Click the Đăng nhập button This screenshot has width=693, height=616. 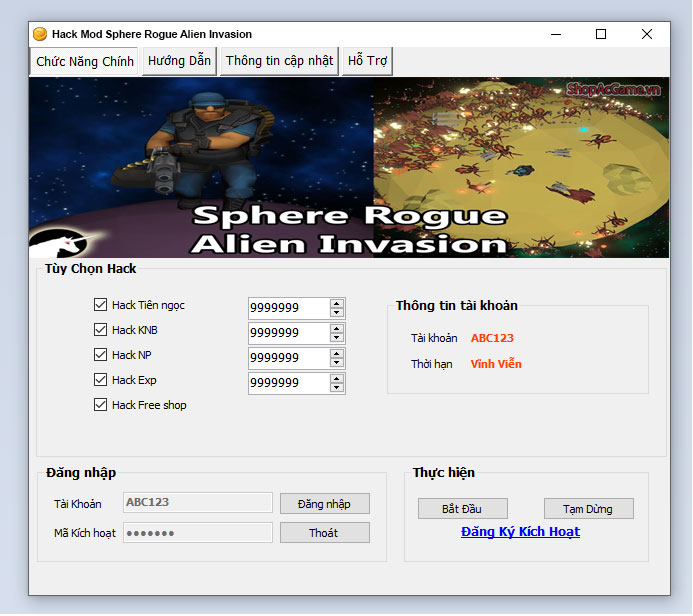click(x=325, y=504)
